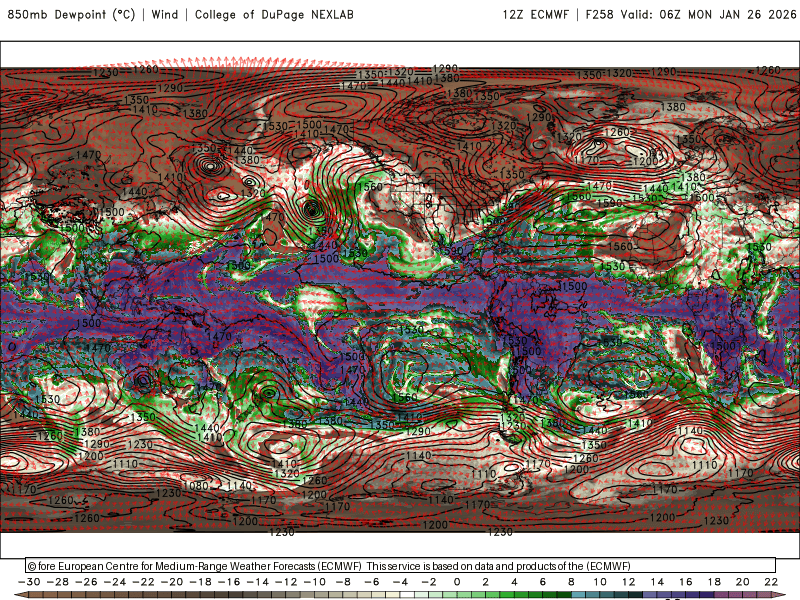Click the -24 legend value
This screenshot has width=800, height=600.
[115, 582]
